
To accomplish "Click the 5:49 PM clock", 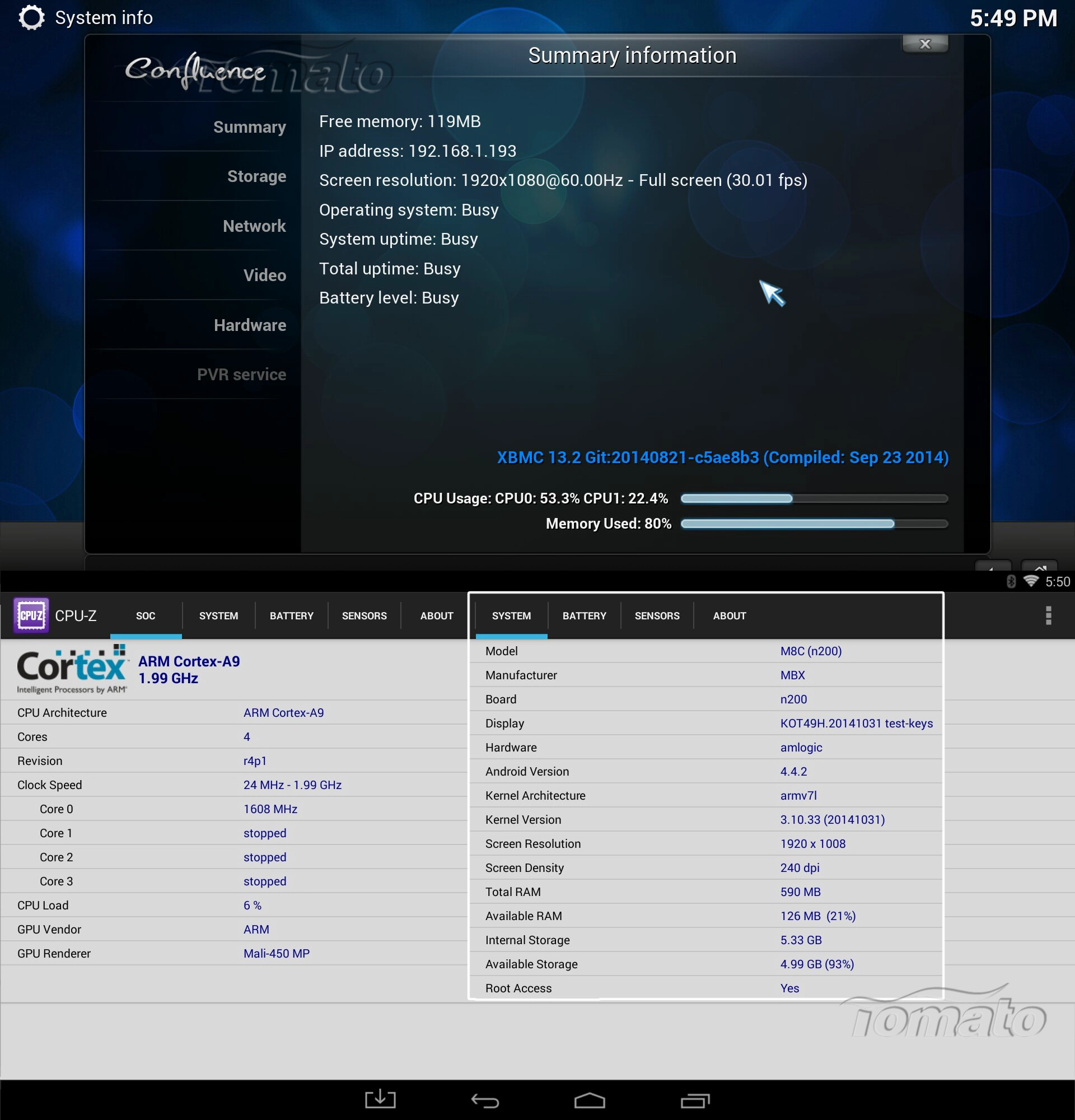I will tap(1013, 18).
